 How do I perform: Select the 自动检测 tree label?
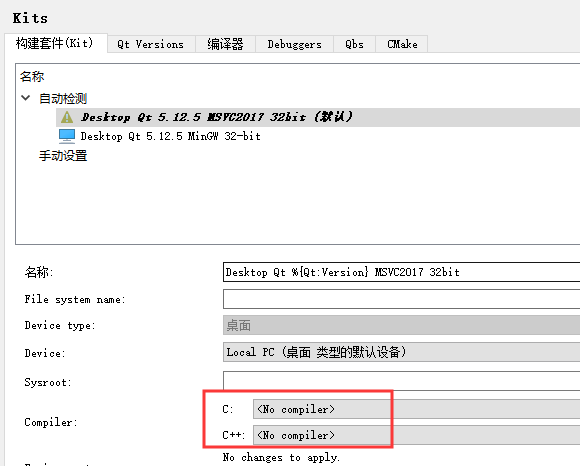pyautogui.click(x=63, y=99)
